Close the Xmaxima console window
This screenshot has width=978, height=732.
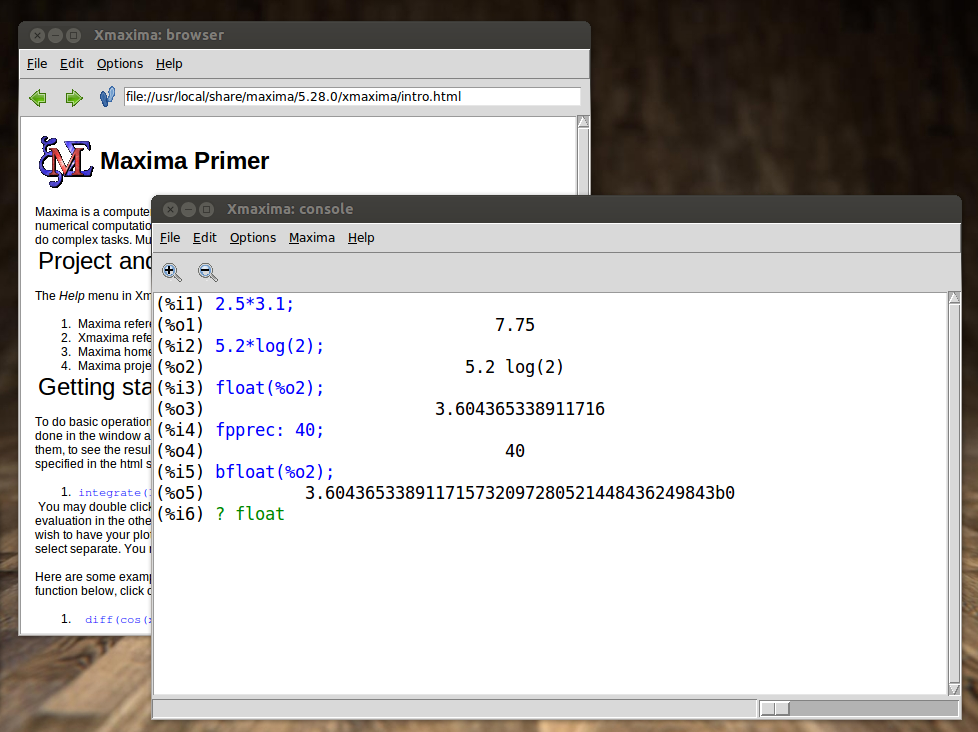(170, 209)
